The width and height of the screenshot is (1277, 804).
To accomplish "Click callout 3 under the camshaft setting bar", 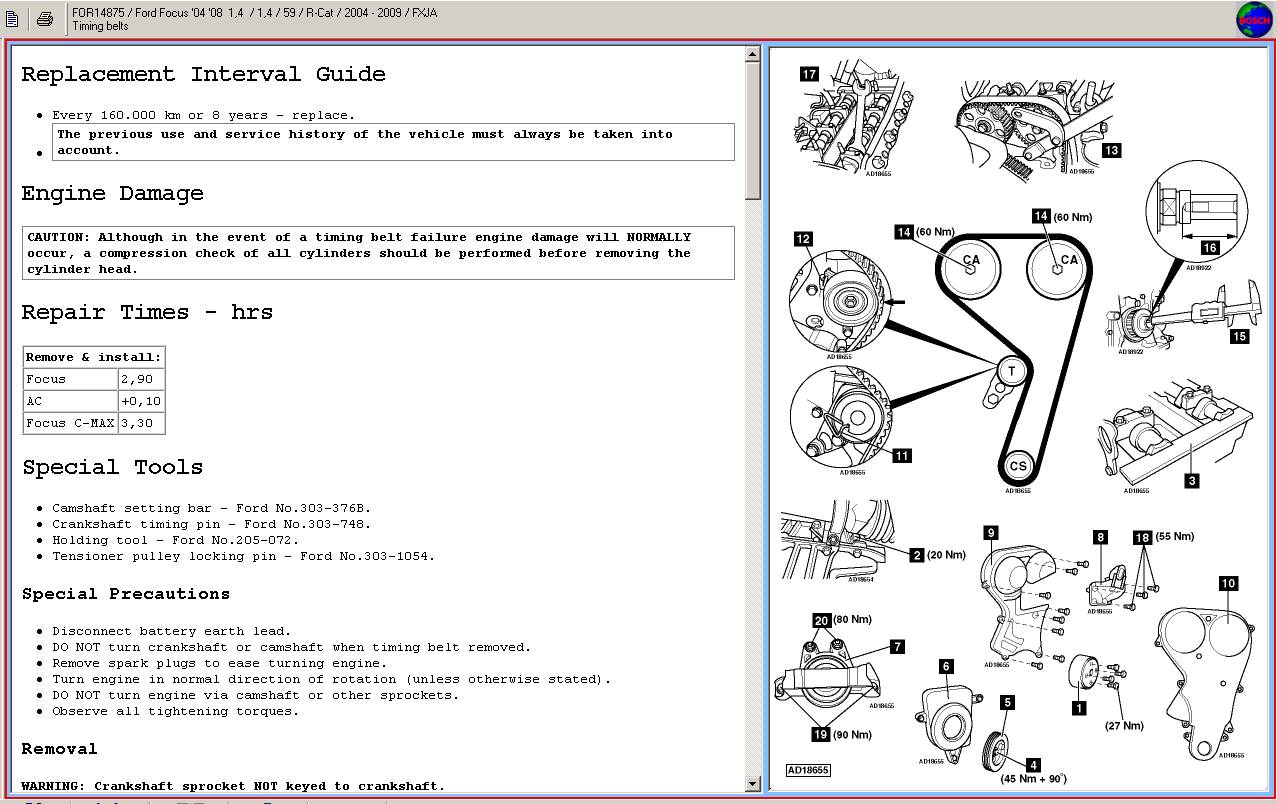I will (1191, 481).
